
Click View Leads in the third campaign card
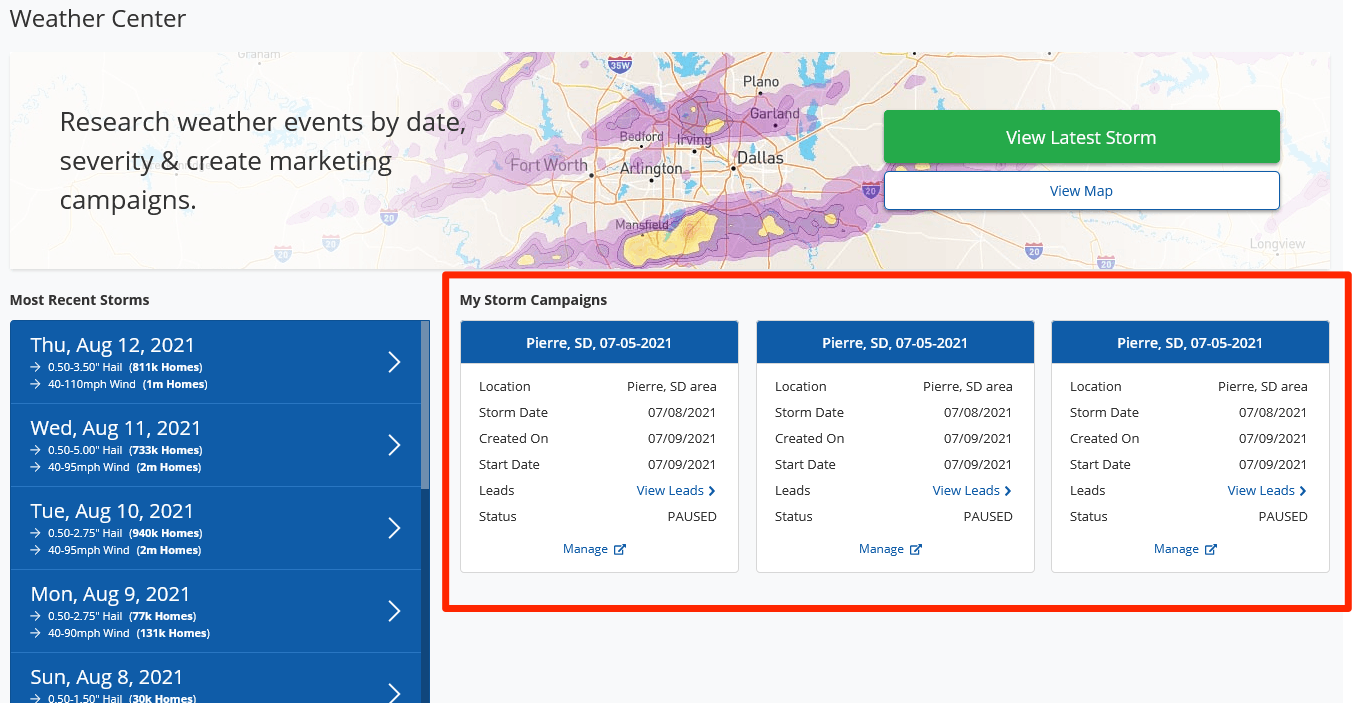pyautogui.click(x=1267, y=491)
